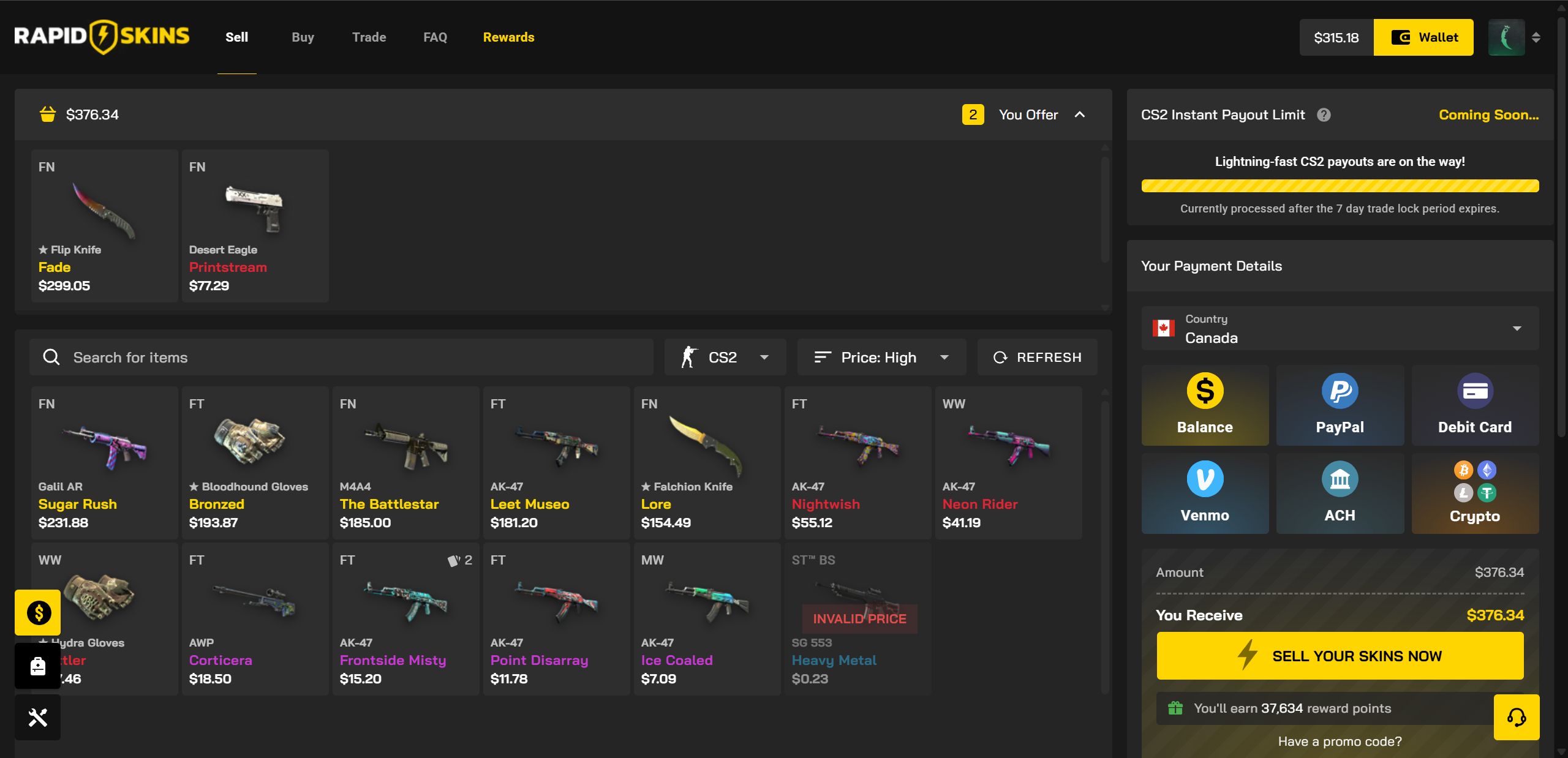
Task: Select M4A4 The Battlestar skin
Action: pos(406,462)
